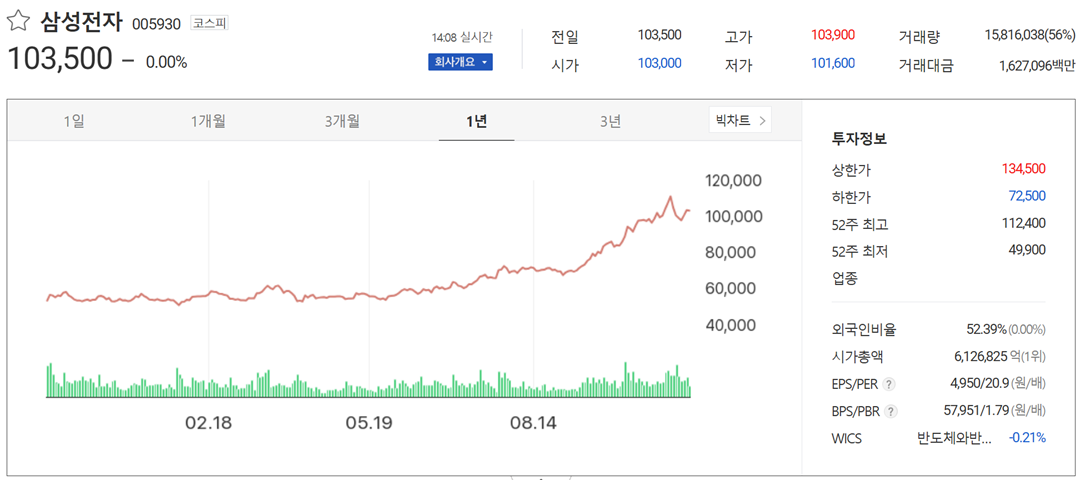
Task: Click the 하한가 value 72,500
Action: (x=1027, y=196)
